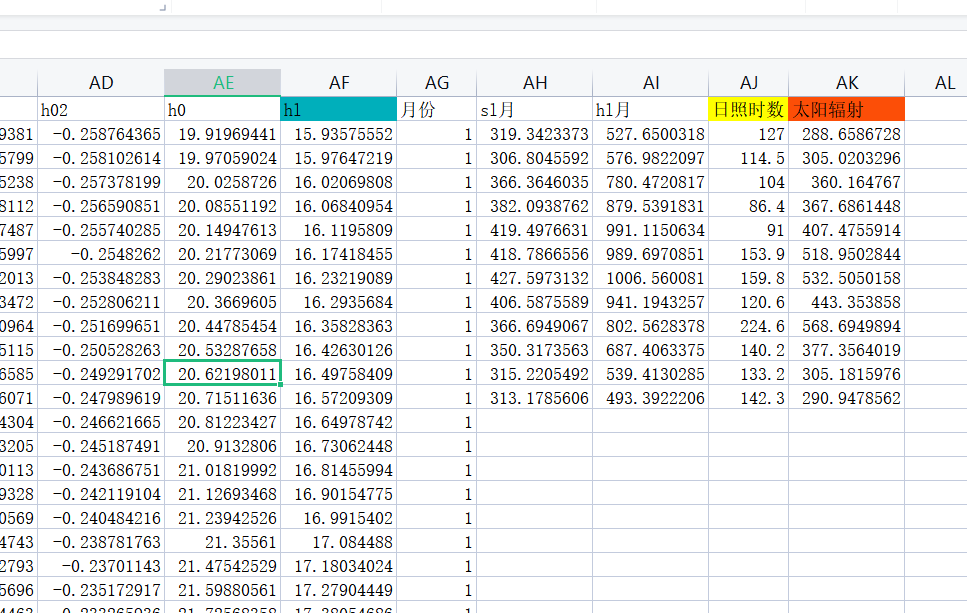The image size is (967, 613).
Task: Select cell containing 532.5050158
Action: click(847, 278)
